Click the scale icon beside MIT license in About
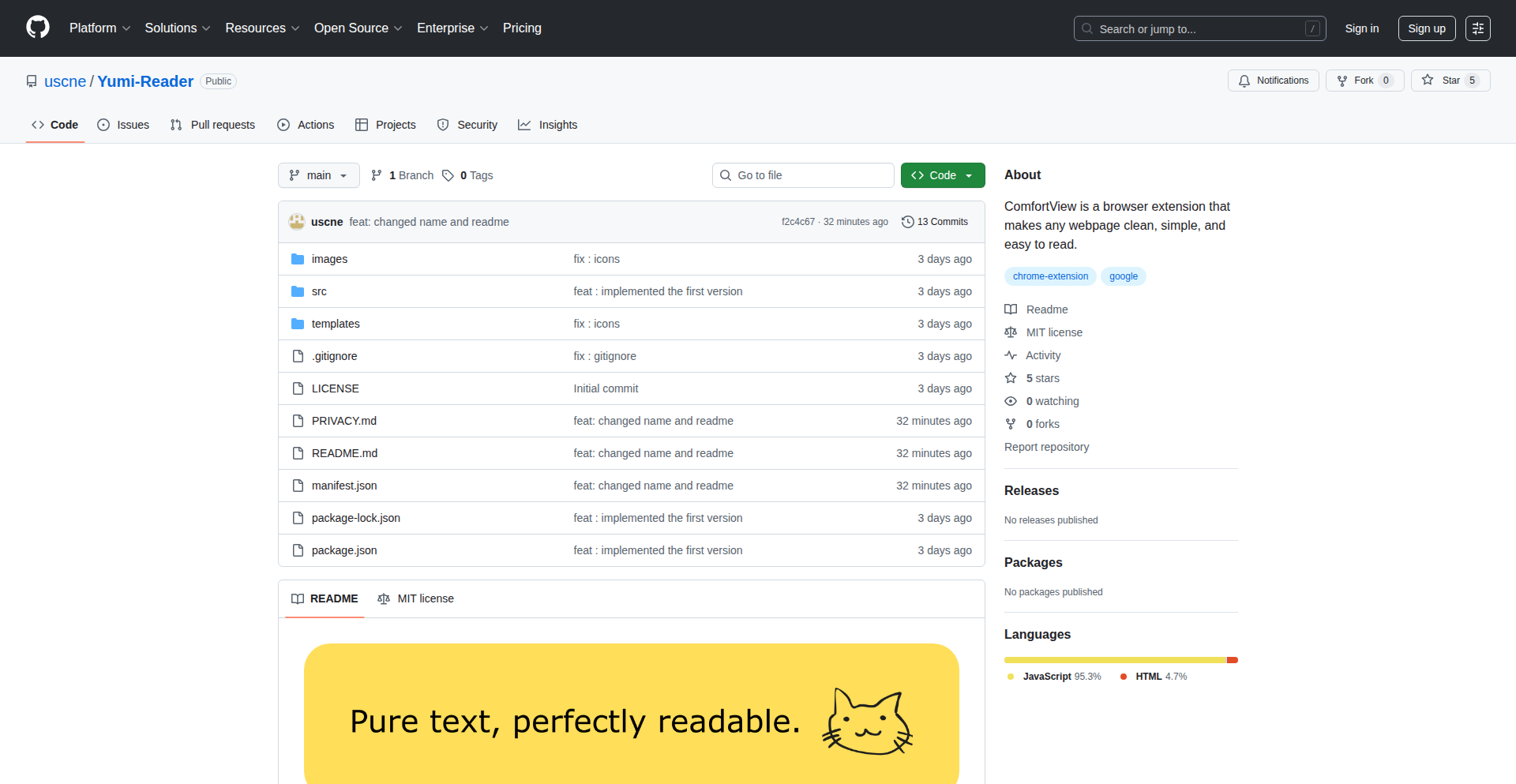This screenshot has width=1516, height=784. pos(1011,332)
